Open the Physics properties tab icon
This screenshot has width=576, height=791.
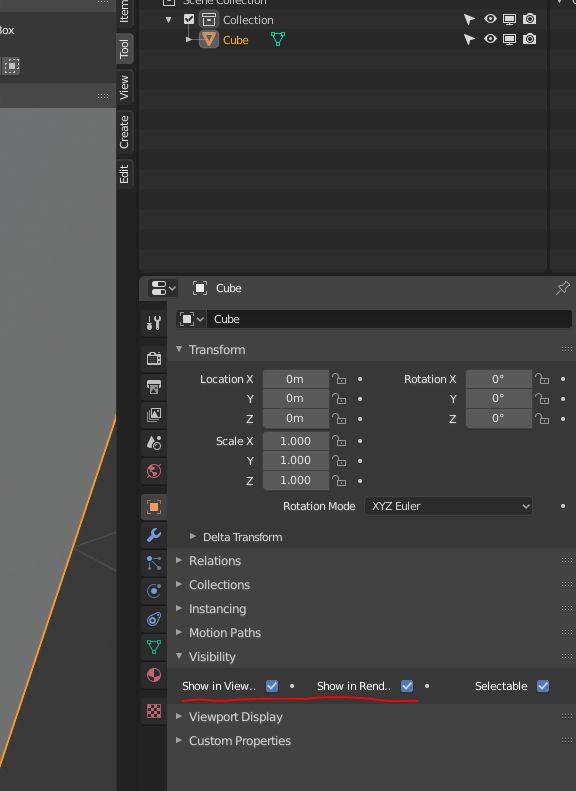tap(154, 591)
